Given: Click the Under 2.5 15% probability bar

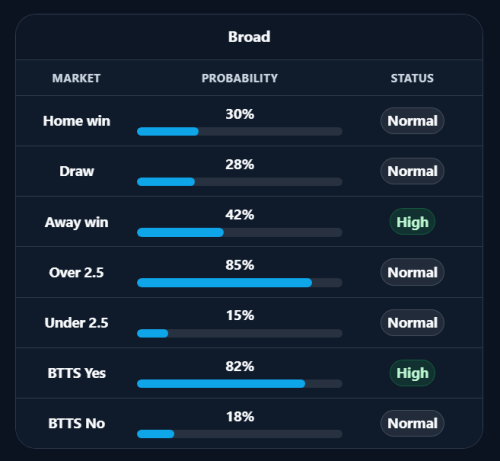Looking at the screenshot, I should click(240, 333).
